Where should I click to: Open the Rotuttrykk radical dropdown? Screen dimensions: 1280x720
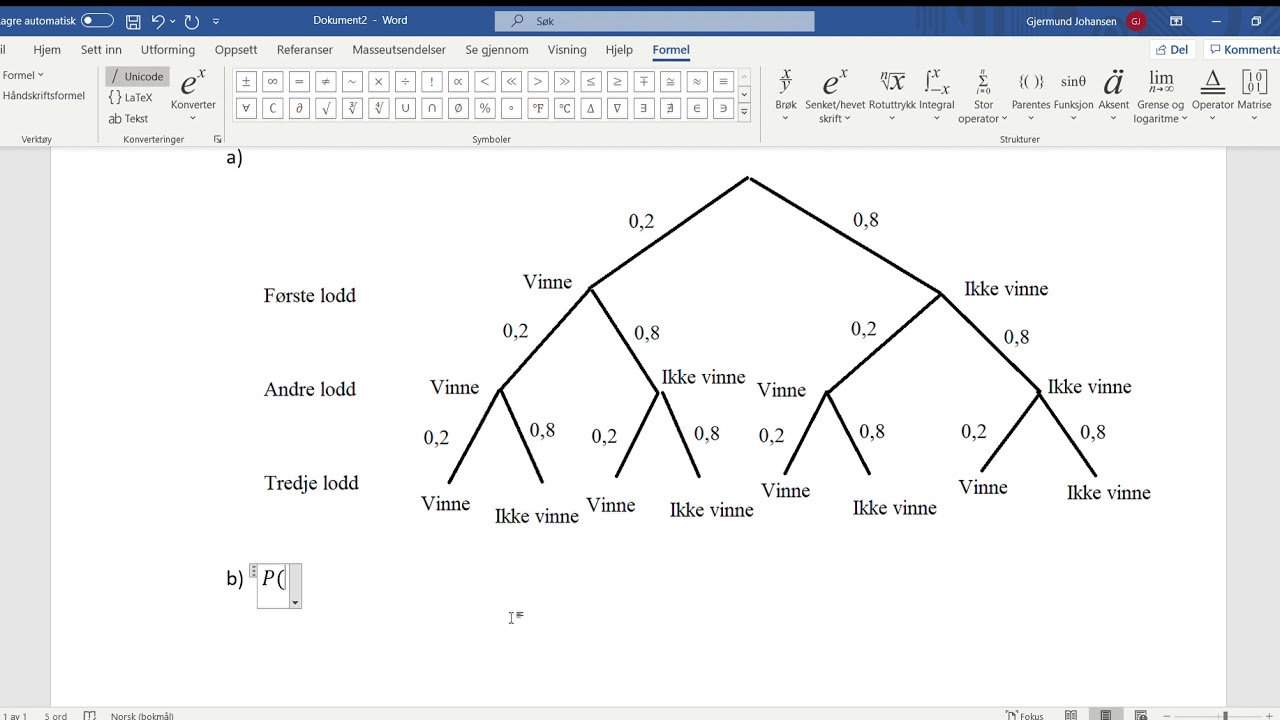(891, 96)
